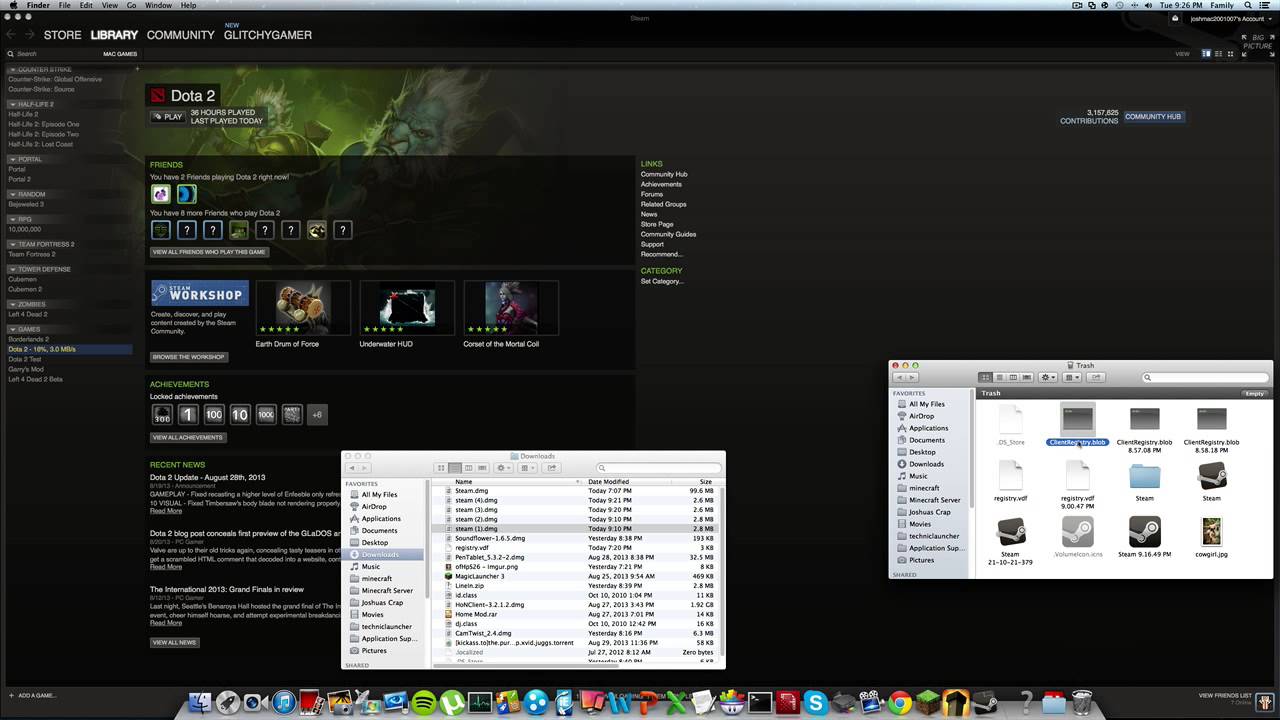Click View All Achievements button
Screen dimensions: 1280x720
(188, 437)
